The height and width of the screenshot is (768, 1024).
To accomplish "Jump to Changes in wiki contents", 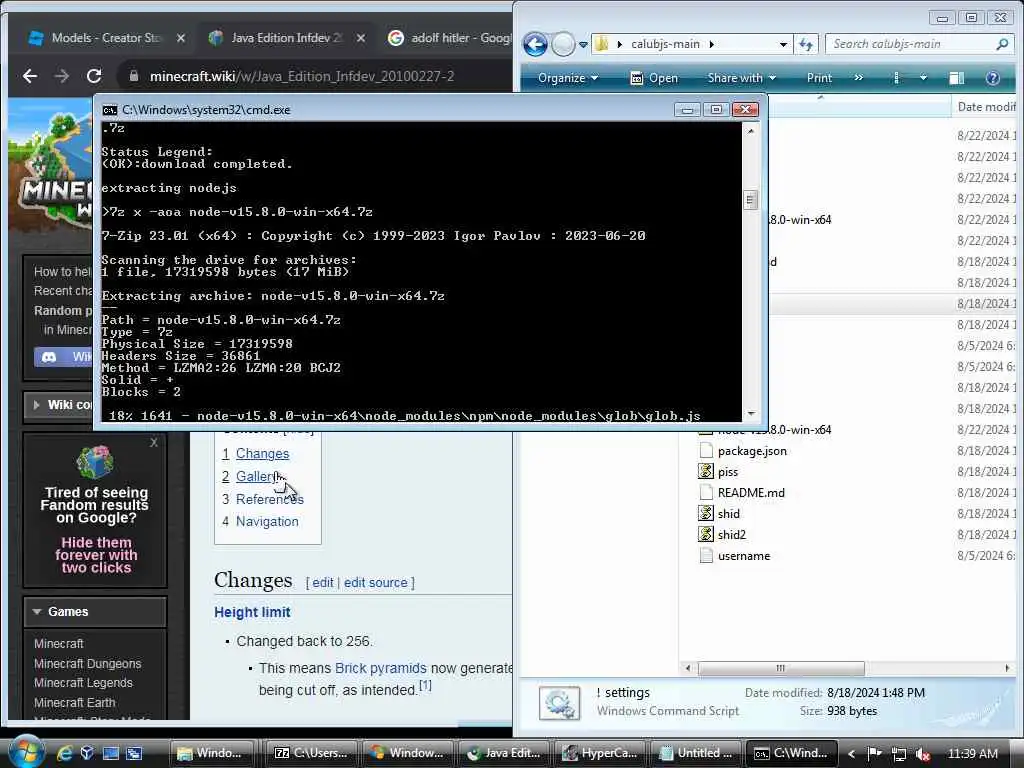I will coord(263,453).
